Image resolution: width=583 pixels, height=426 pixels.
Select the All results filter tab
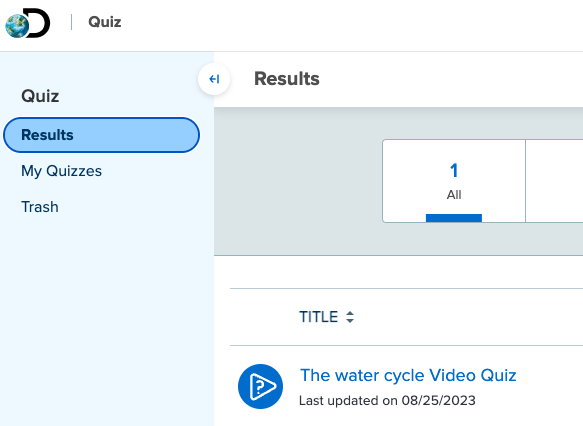tap(454, 181)
